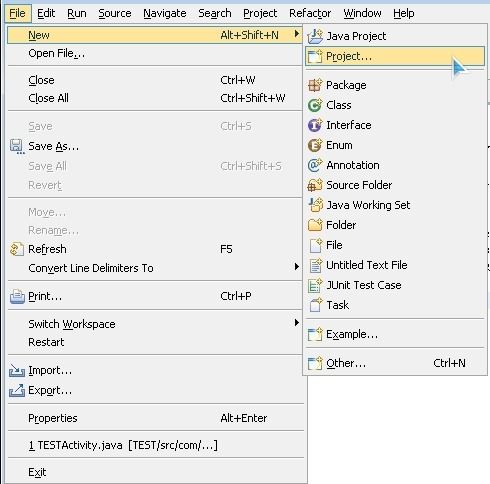Screen dimensions: 490x484
Task: Click the purple Interface icon
Action: point(315,125)
